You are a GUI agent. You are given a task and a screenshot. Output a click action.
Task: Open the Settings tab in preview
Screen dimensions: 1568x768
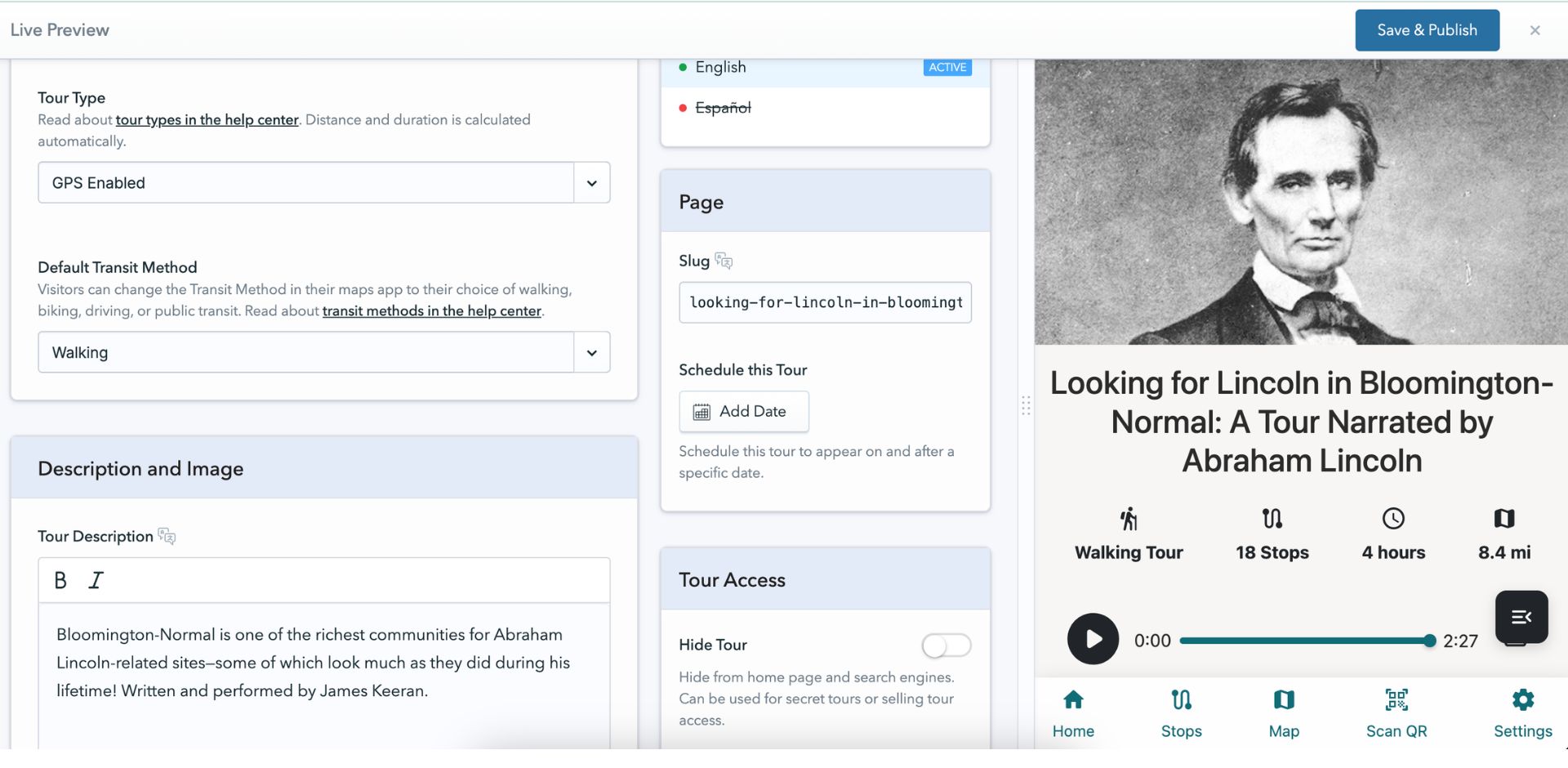(1522, 712)
